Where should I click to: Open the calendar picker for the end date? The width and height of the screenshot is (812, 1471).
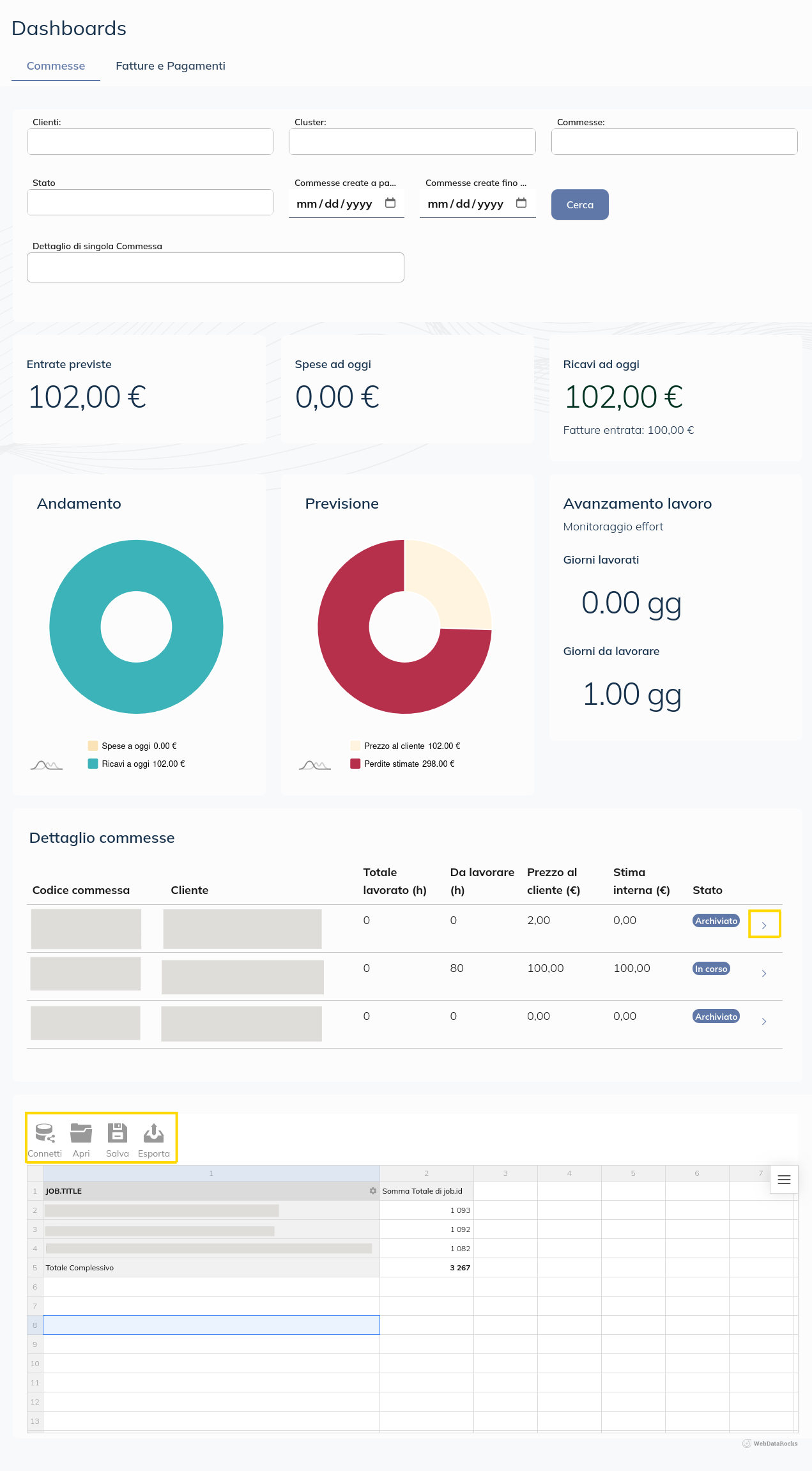tap(521, 203)
